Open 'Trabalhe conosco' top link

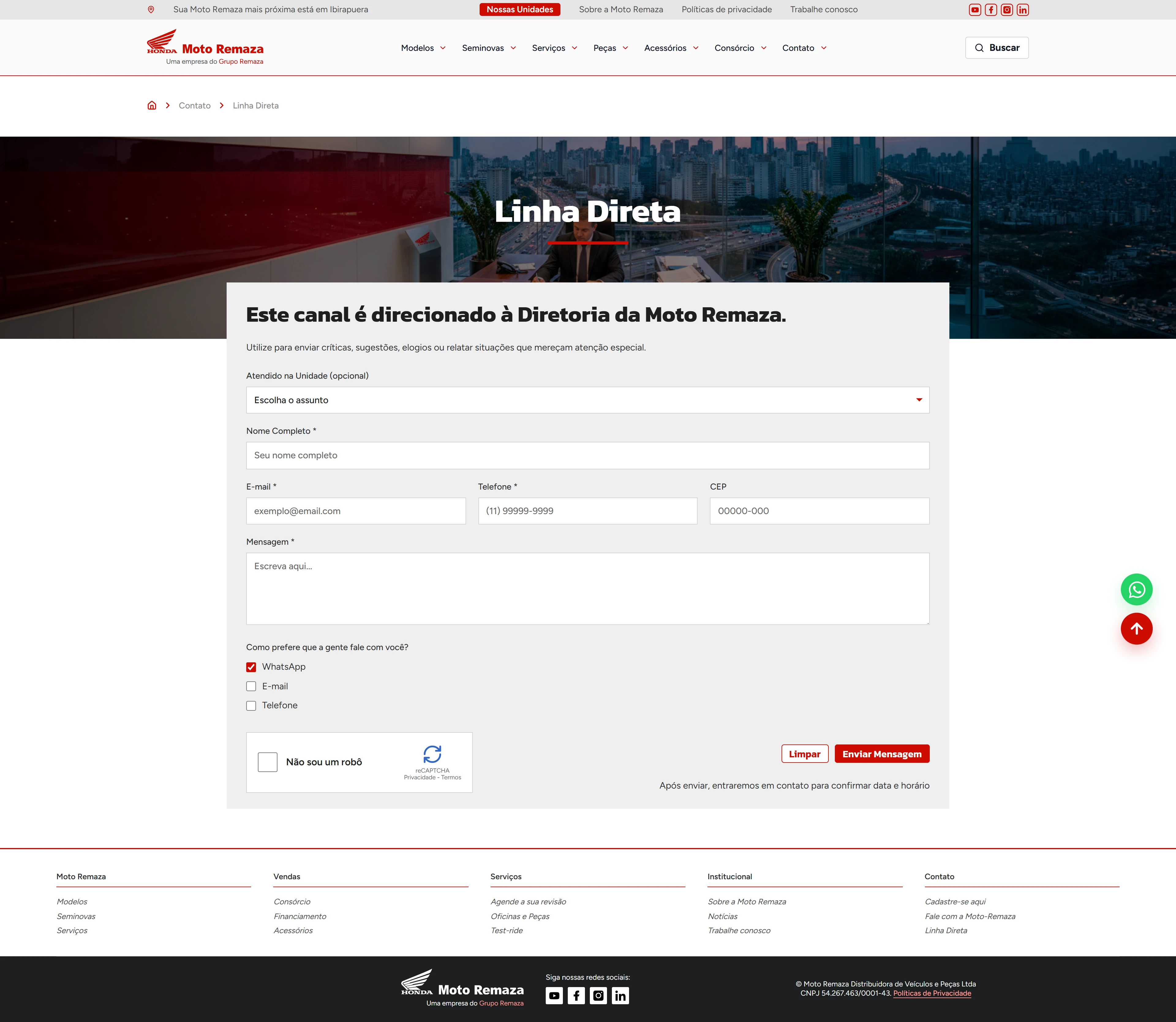824,10
